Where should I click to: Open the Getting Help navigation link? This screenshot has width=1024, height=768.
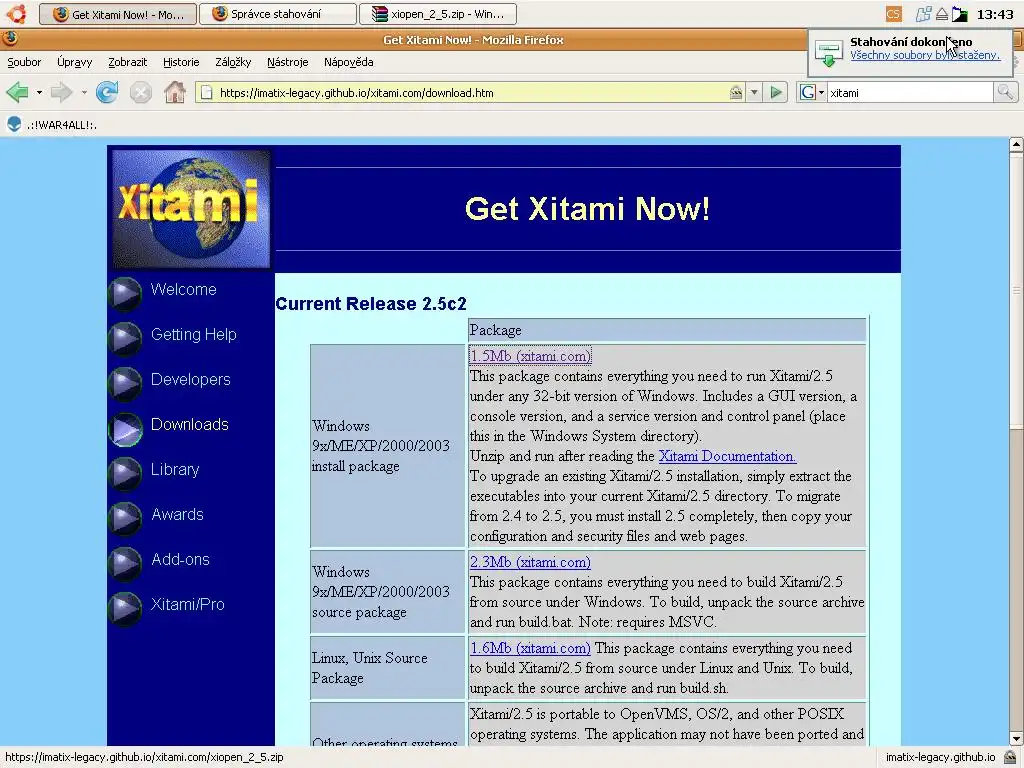(193, 334)
